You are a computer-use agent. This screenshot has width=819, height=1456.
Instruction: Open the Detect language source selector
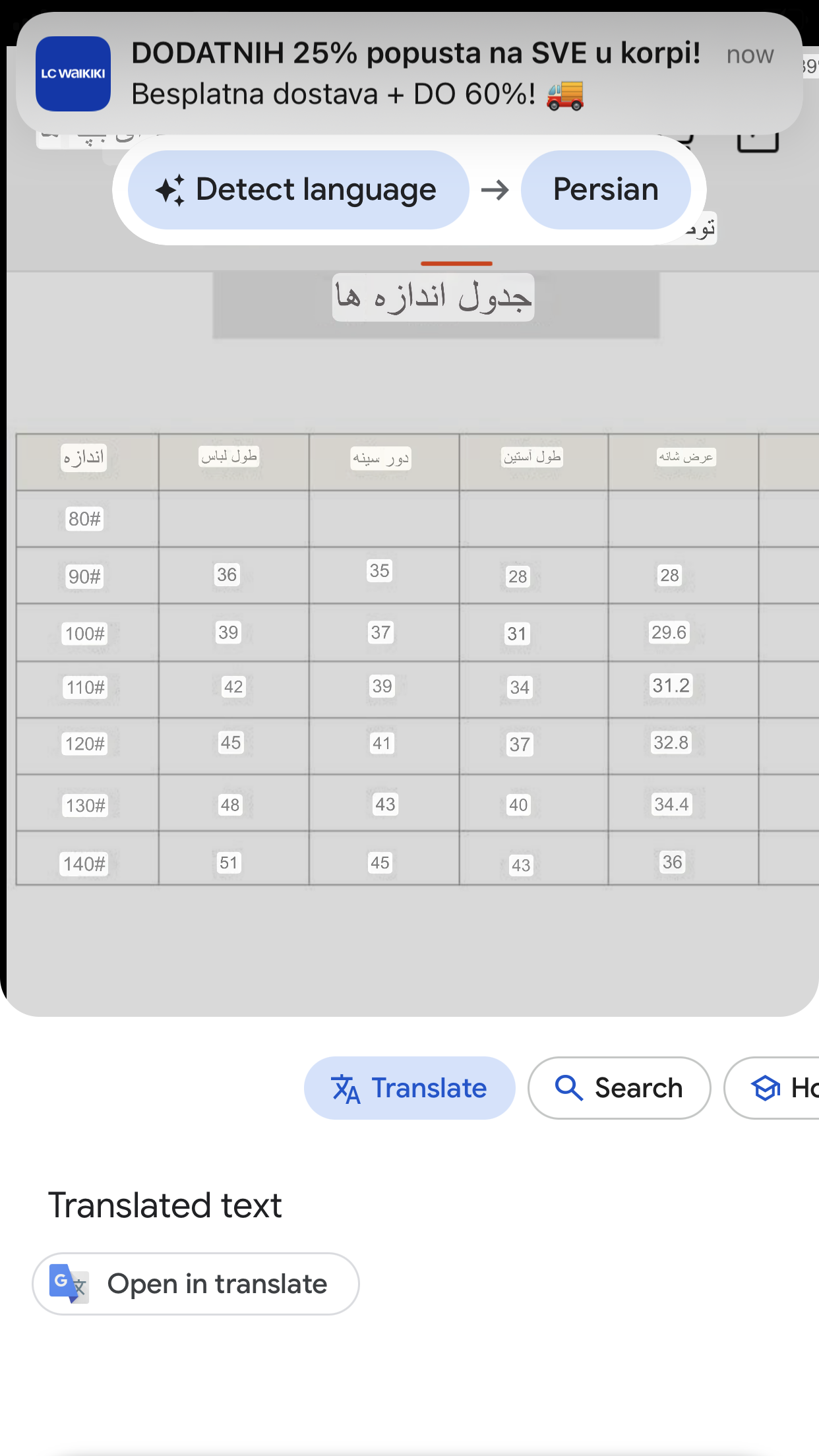click(298, 190)
